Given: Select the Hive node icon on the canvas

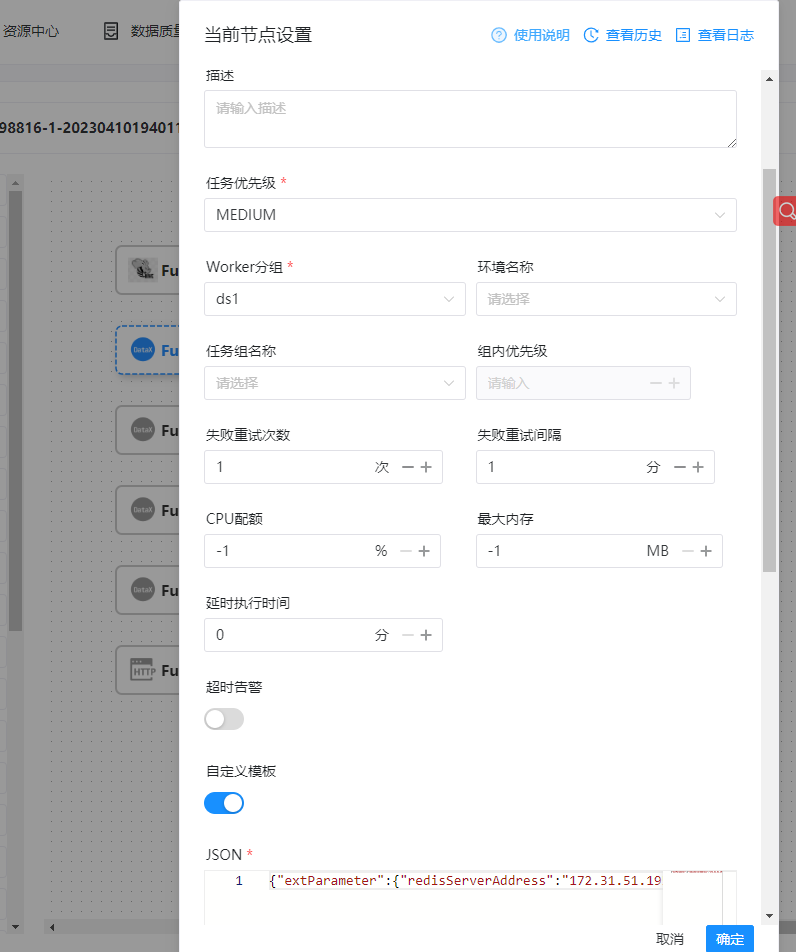Looking at the screenshot, I should click(x=143, y=270).
